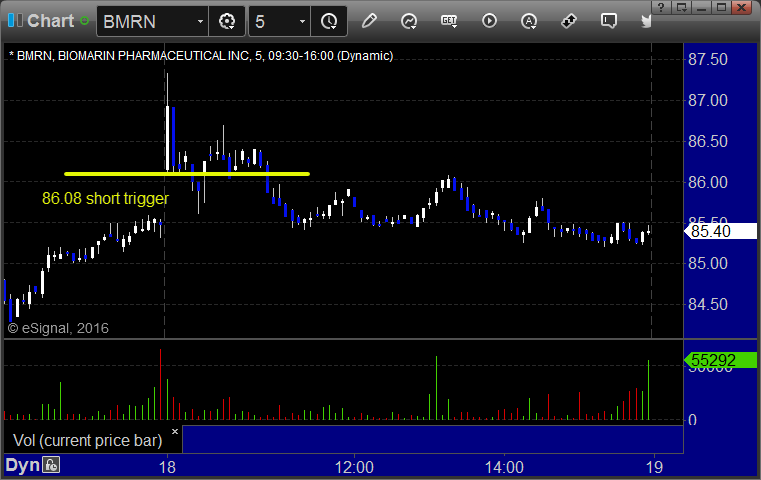Close the Vol current price bar tooltip
This screenshot has width=761, height=480.
point(174,432)
